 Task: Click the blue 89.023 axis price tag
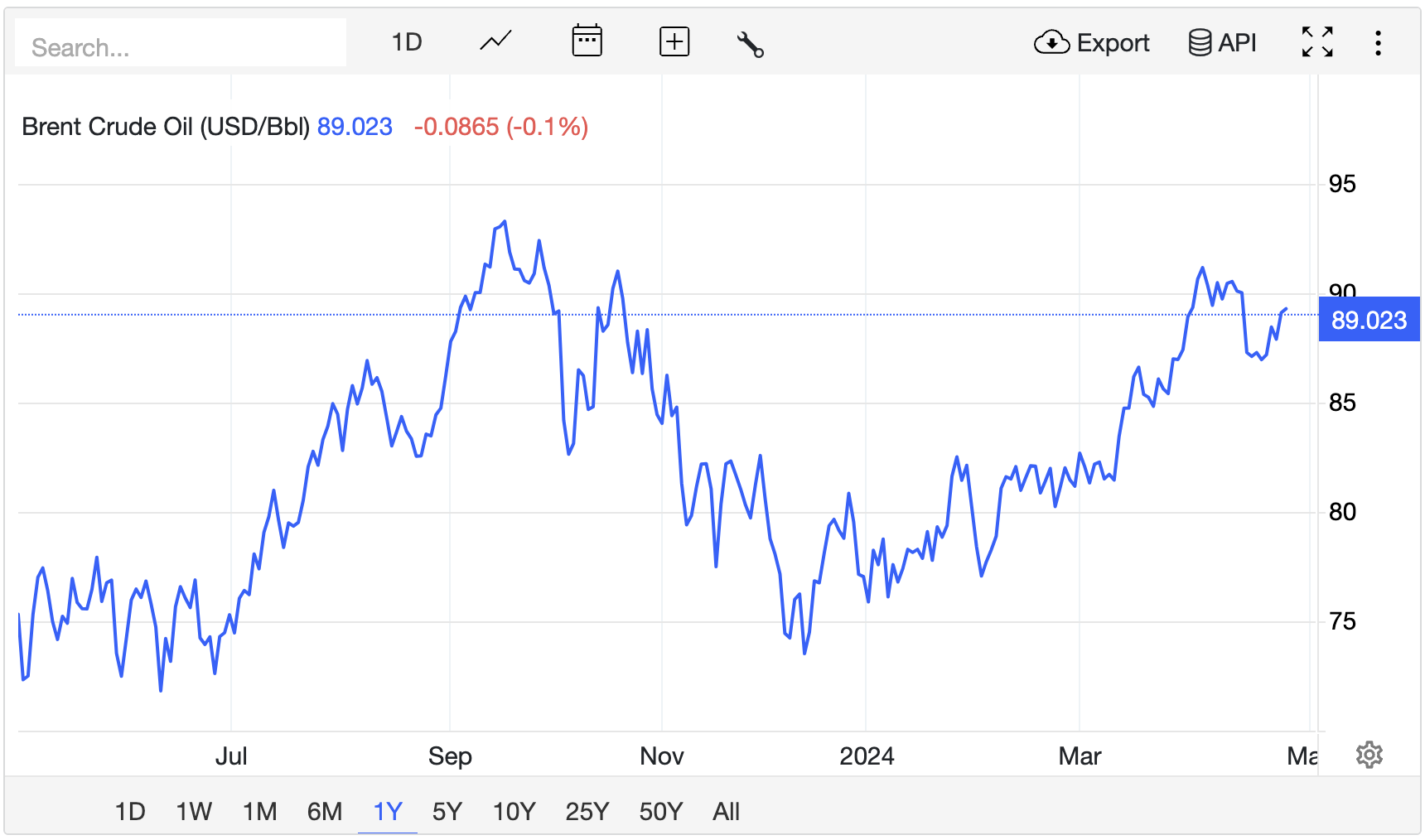tap(1369, 320)
